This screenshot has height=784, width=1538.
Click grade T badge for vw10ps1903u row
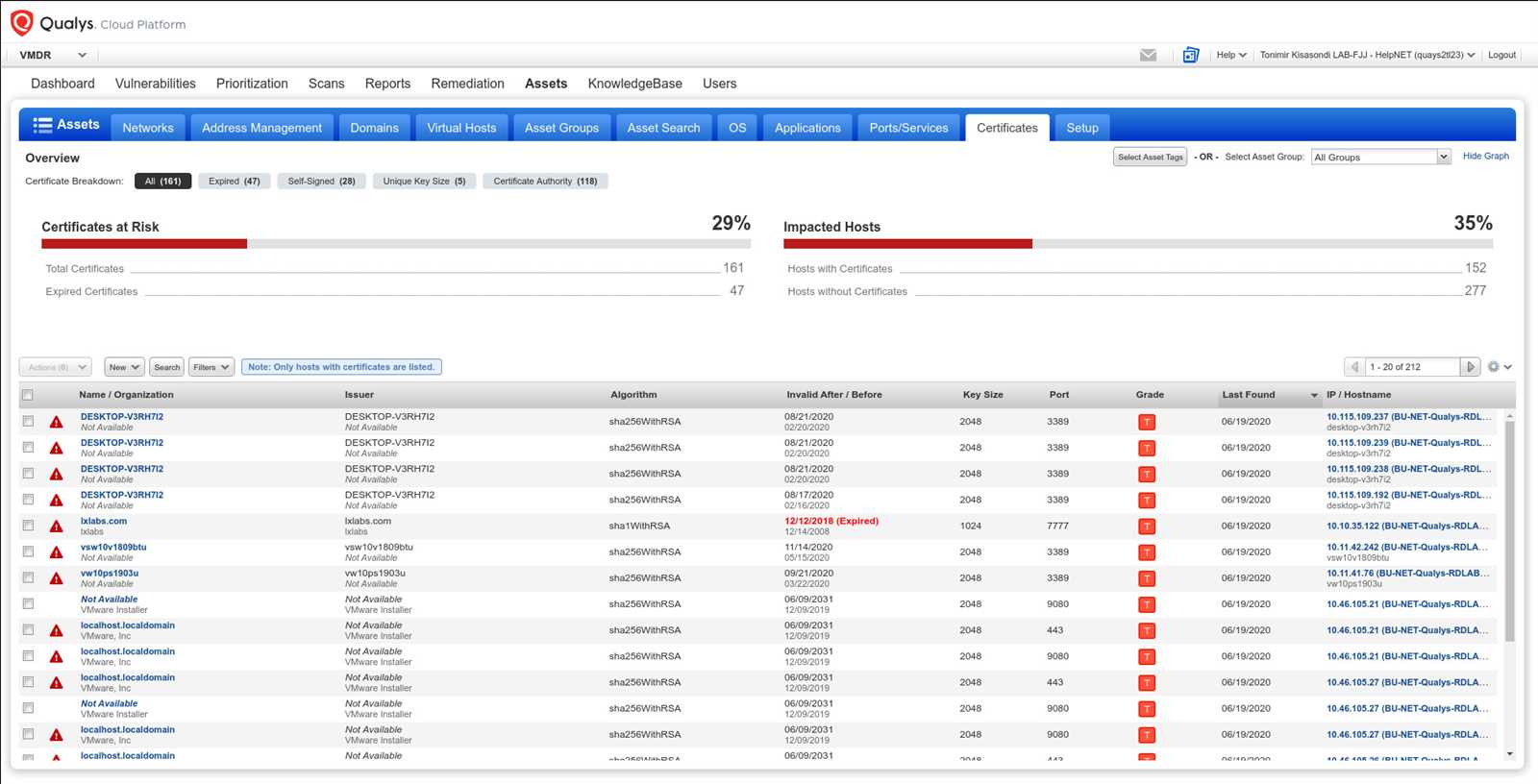(x=1146, y=578)
